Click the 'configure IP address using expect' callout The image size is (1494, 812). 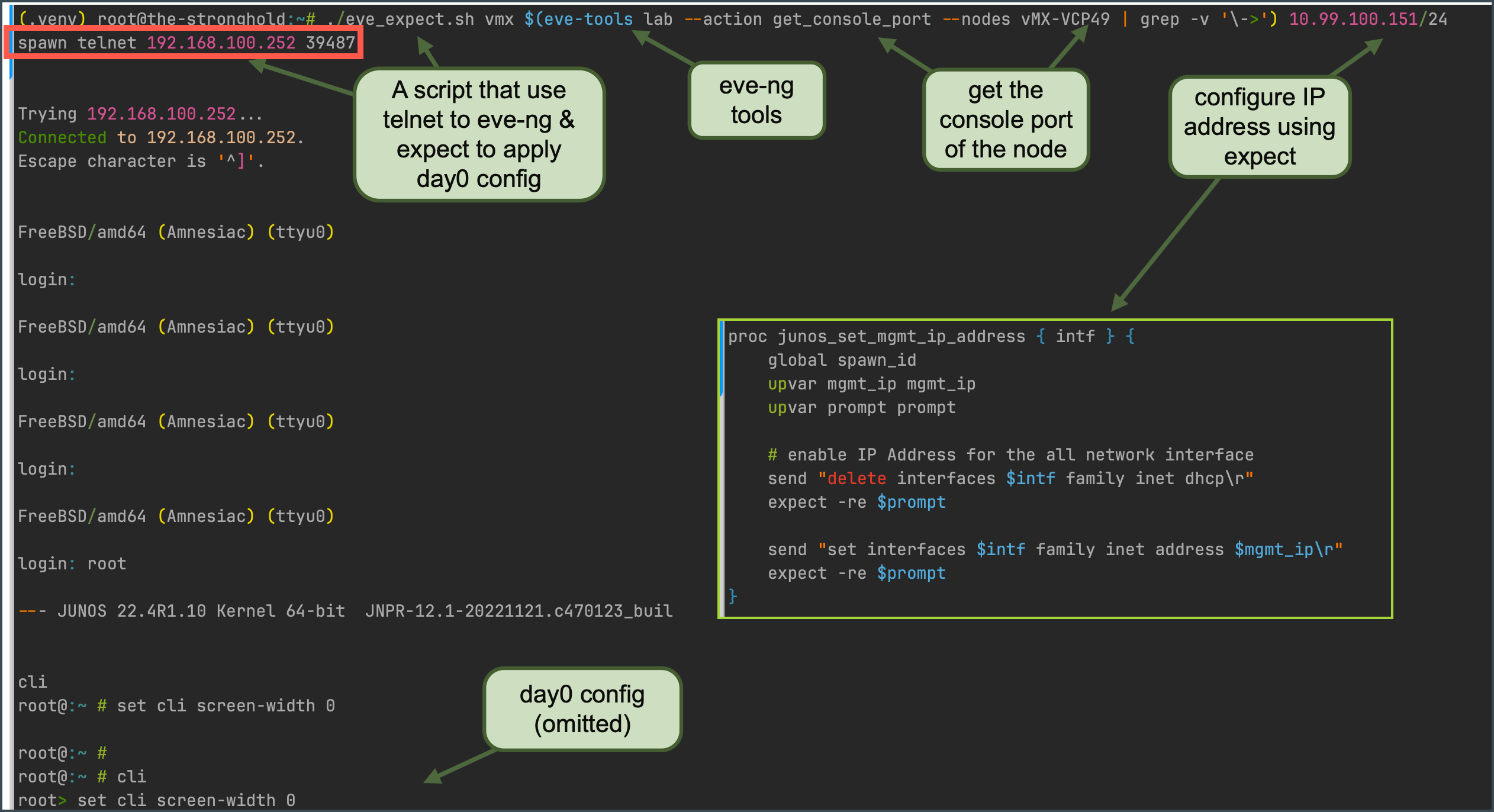pos(1259,127)
